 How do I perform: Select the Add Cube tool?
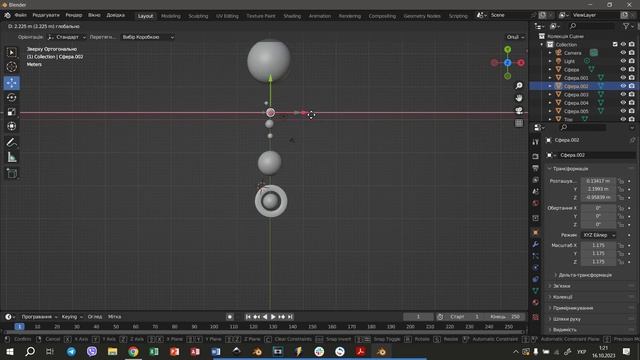[11, 173]
